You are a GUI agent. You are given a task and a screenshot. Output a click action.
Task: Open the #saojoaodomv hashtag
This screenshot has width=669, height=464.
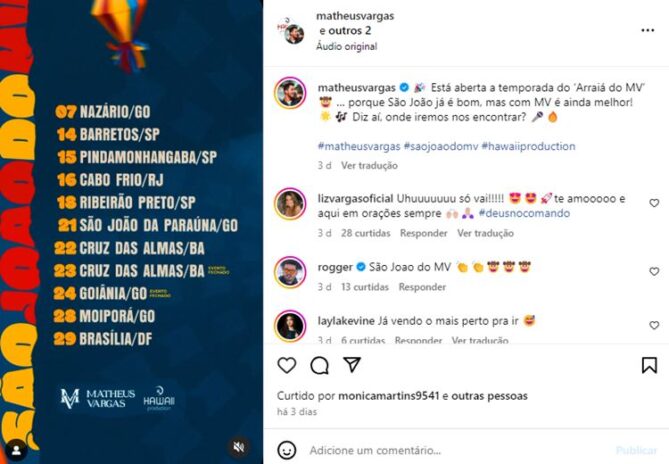(441, 146)
